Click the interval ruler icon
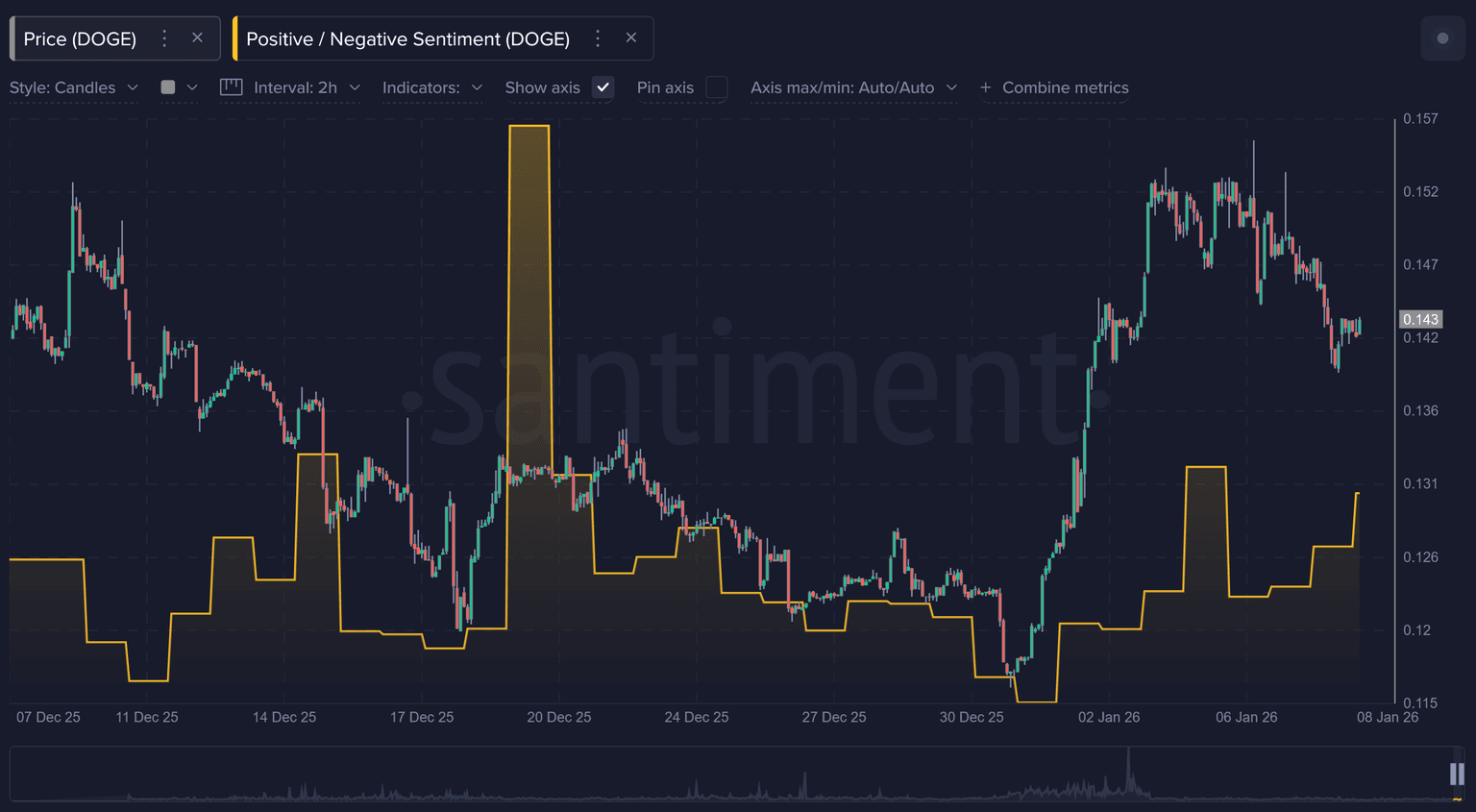 (x=231, y=87)
